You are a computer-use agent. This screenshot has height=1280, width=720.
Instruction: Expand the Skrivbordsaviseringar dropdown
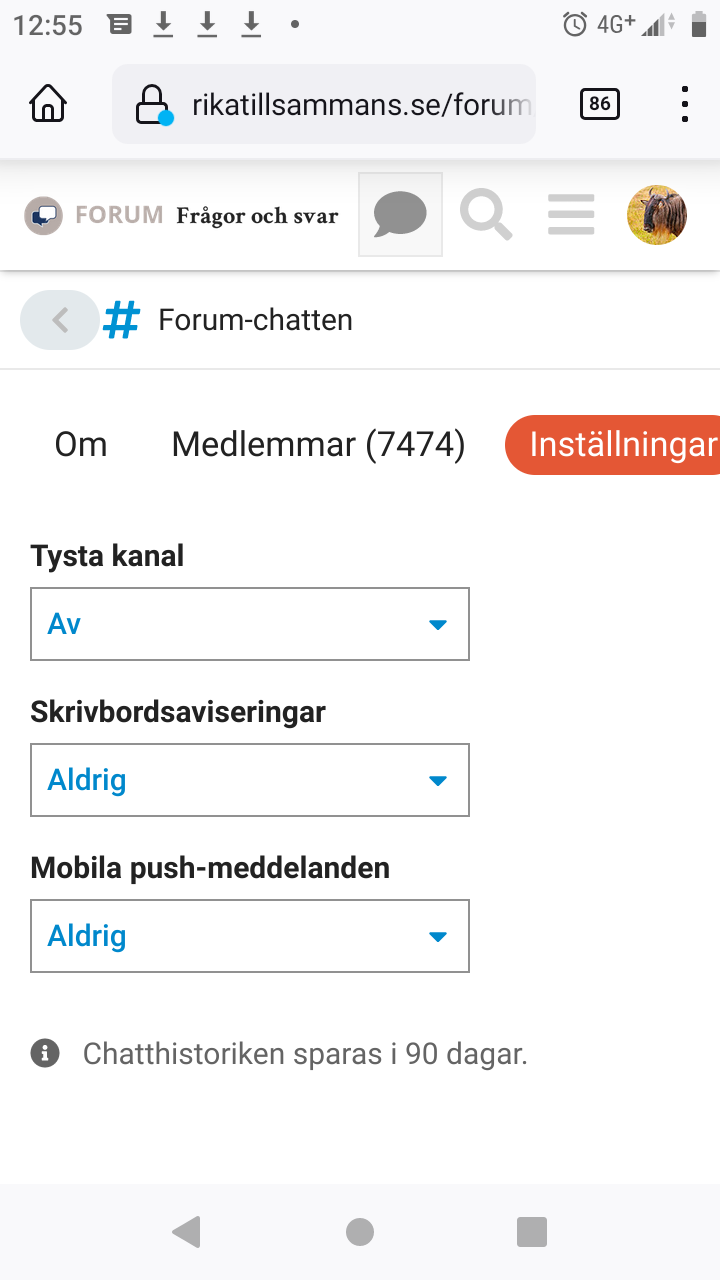coord(250,780)
